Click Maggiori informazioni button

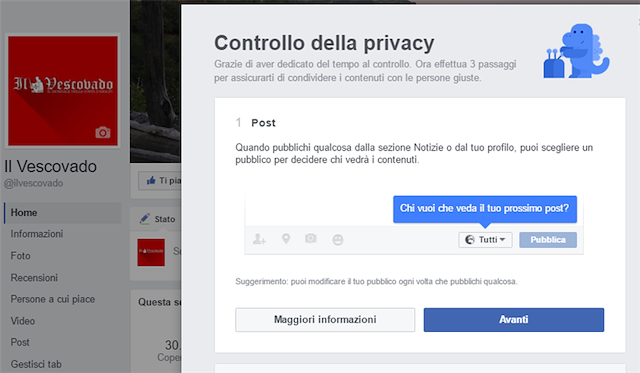[325, 320]
